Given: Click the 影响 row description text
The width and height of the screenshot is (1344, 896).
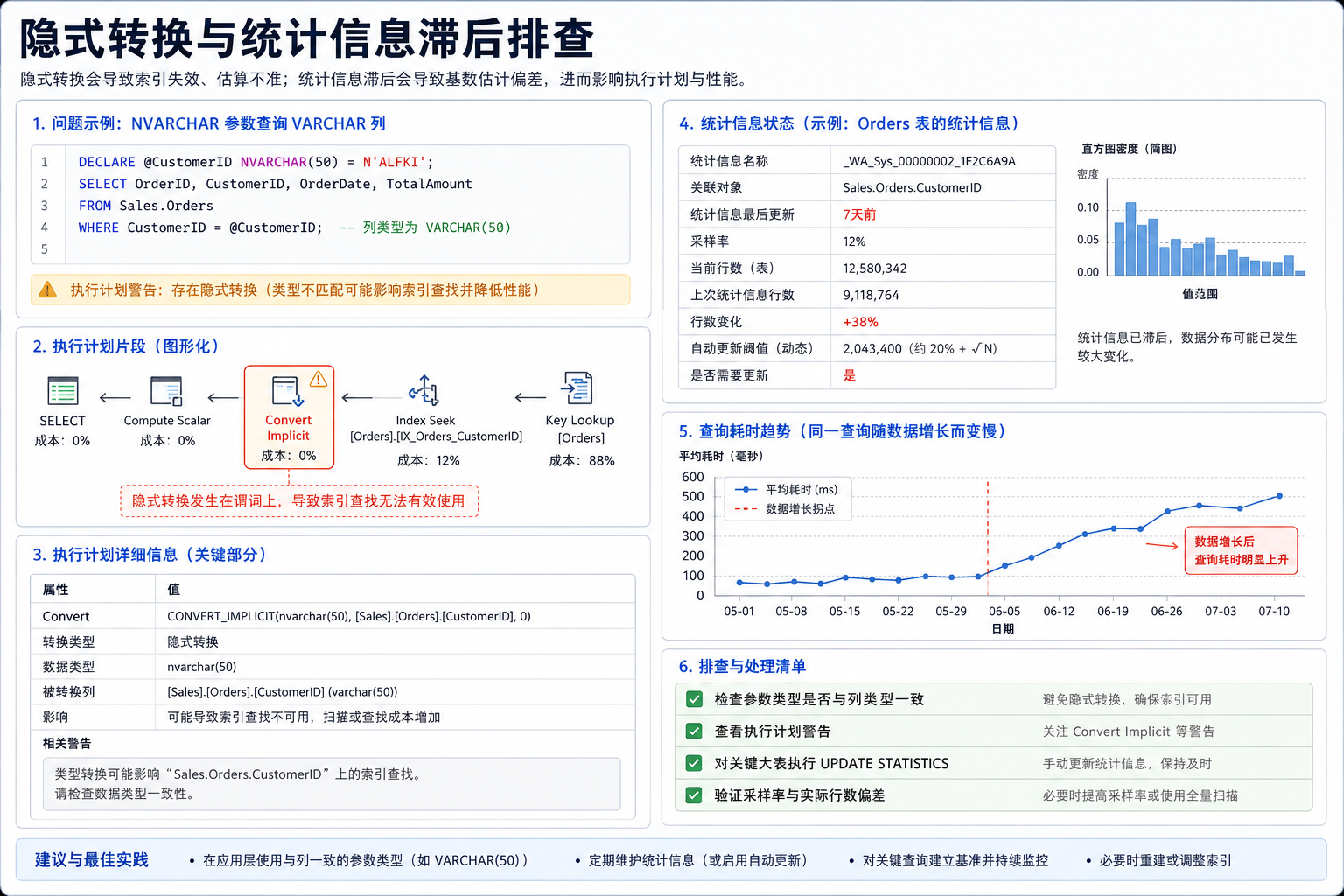Looking at the screenshot, I should (304, 717).
